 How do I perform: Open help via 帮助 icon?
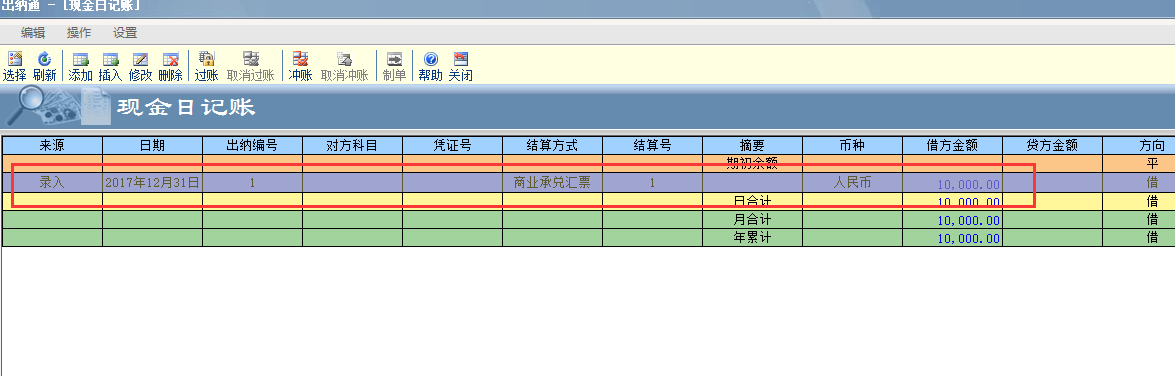coord(430,66)
